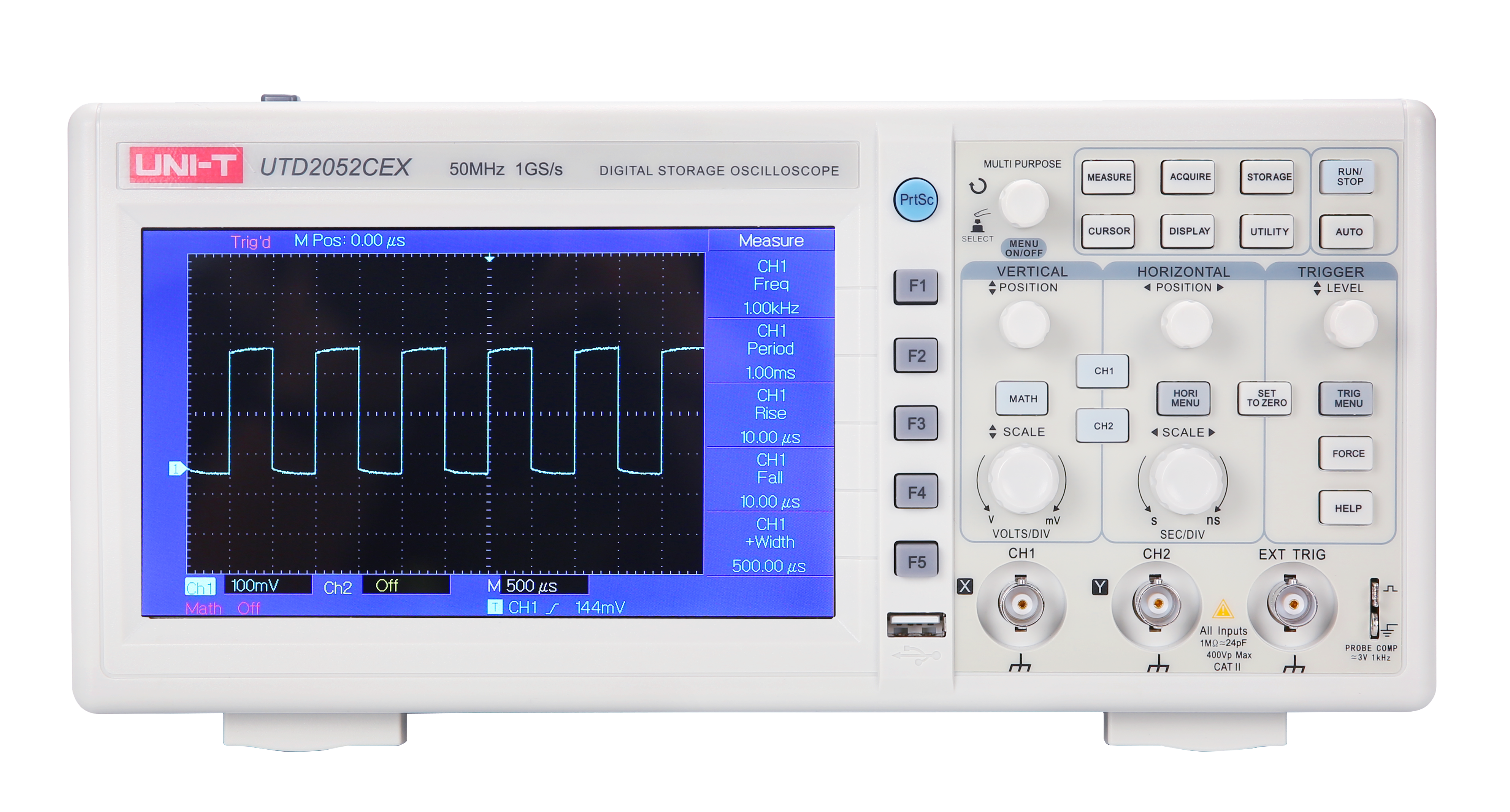Select CH1 Rise measurement menu item
1510x812 pixels.
(771, 415)
